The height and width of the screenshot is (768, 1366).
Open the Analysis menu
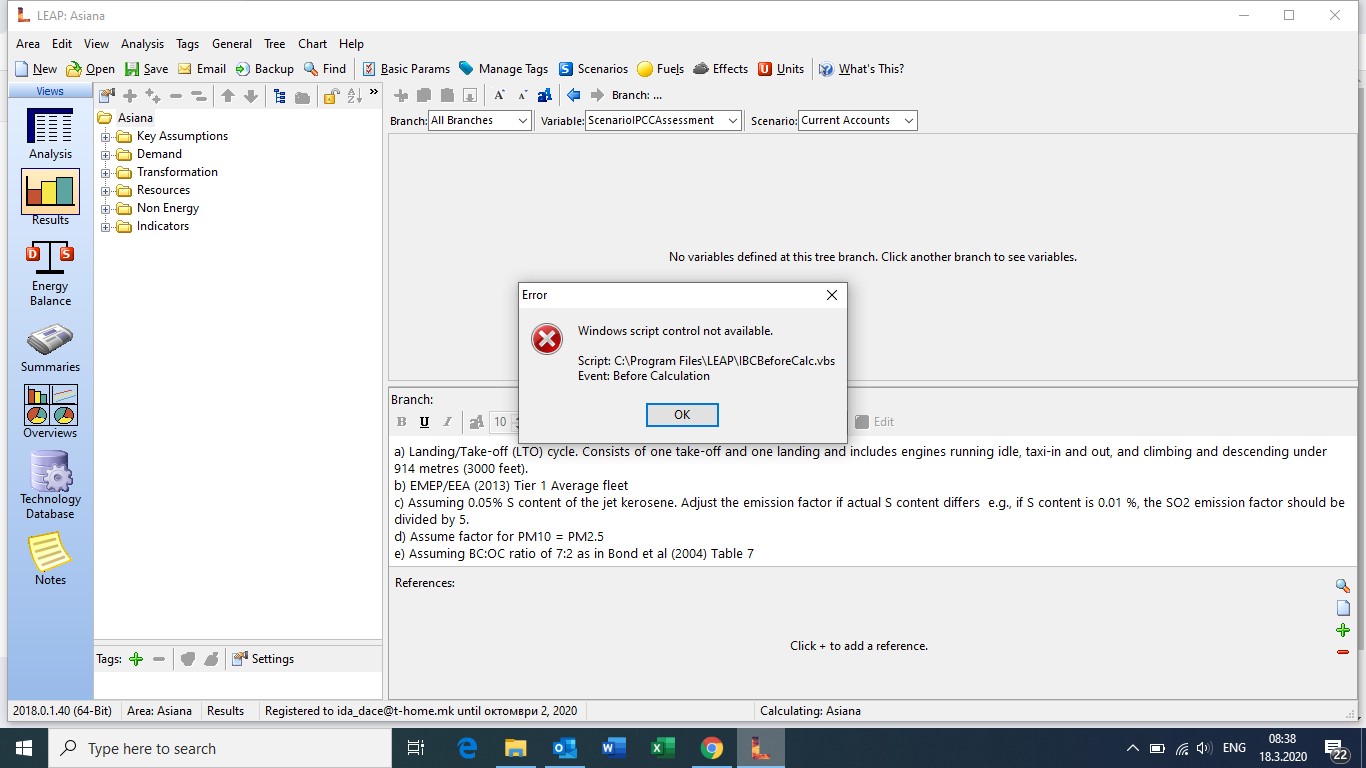(x=142, y=44)
